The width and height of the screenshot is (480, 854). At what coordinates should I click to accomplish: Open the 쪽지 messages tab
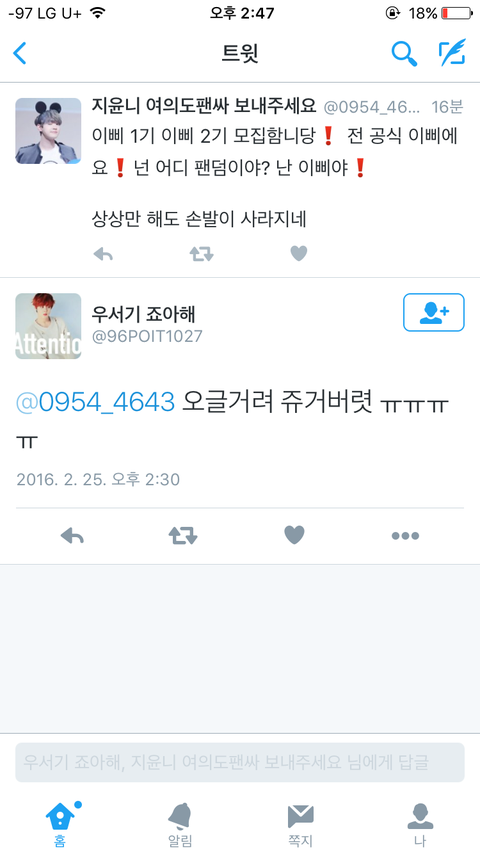[300, 825]
